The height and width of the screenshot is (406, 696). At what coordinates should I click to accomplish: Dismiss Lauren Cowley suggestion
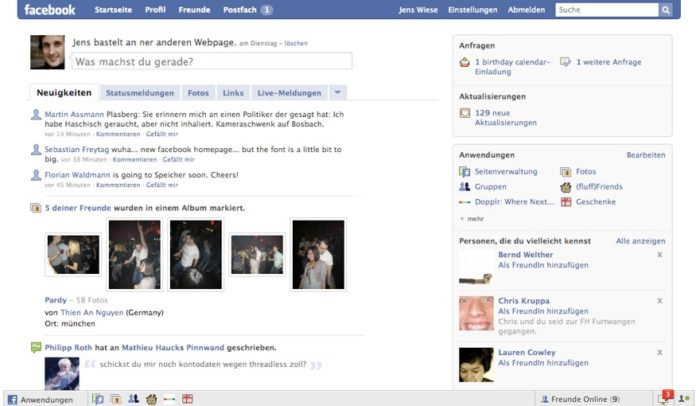click(x=660, y=352)
